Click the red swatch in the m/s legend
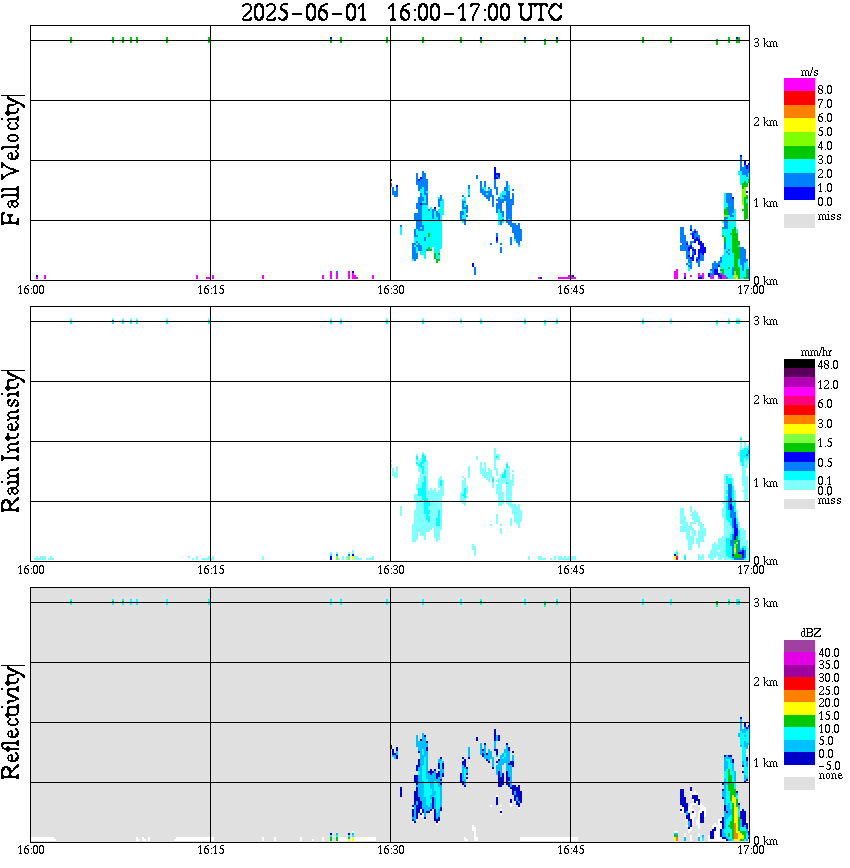 pyautogui.click(x=799, y=99)
